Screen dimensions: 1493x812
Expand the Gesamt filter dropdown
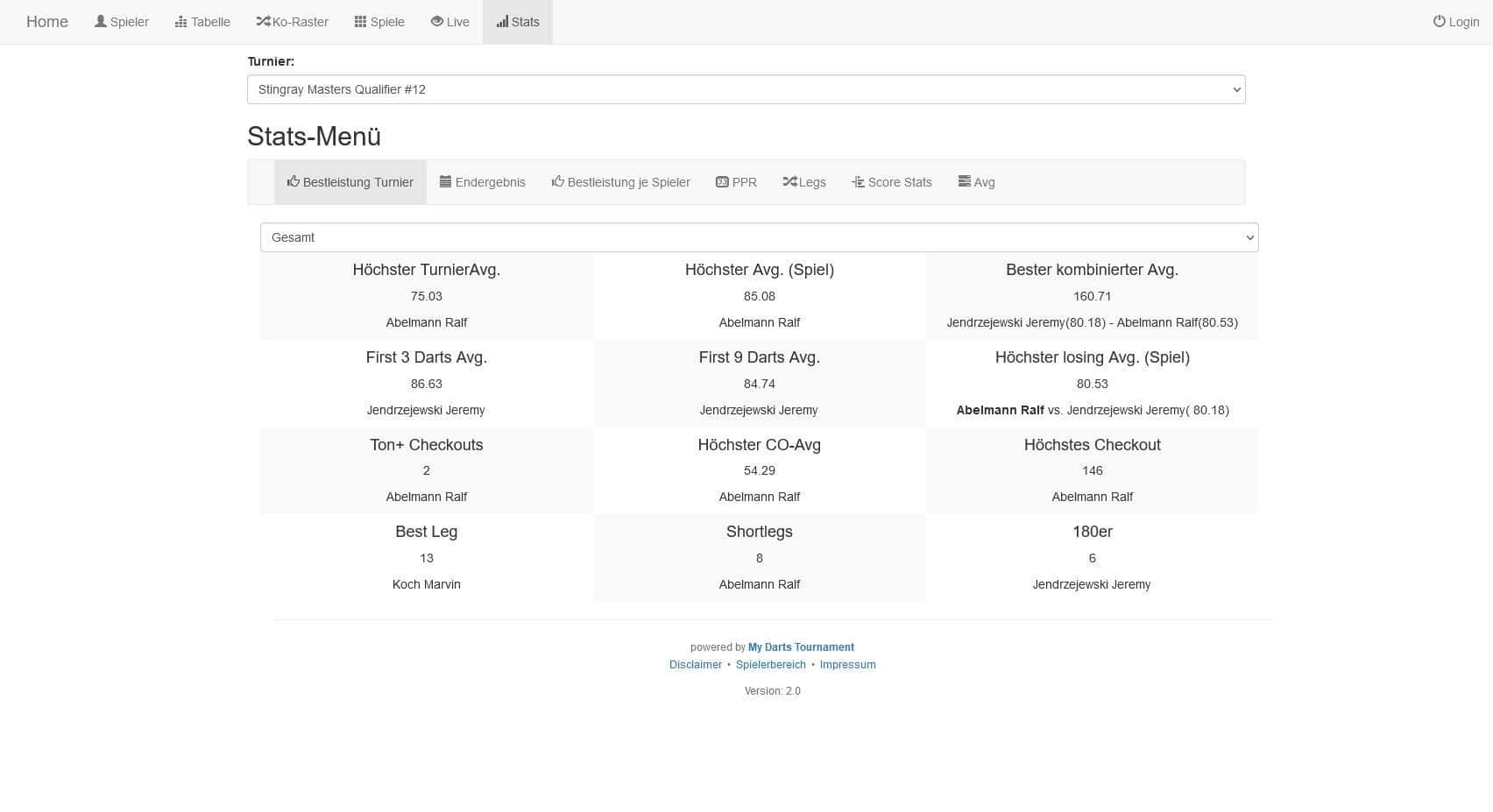click(759, 237)
